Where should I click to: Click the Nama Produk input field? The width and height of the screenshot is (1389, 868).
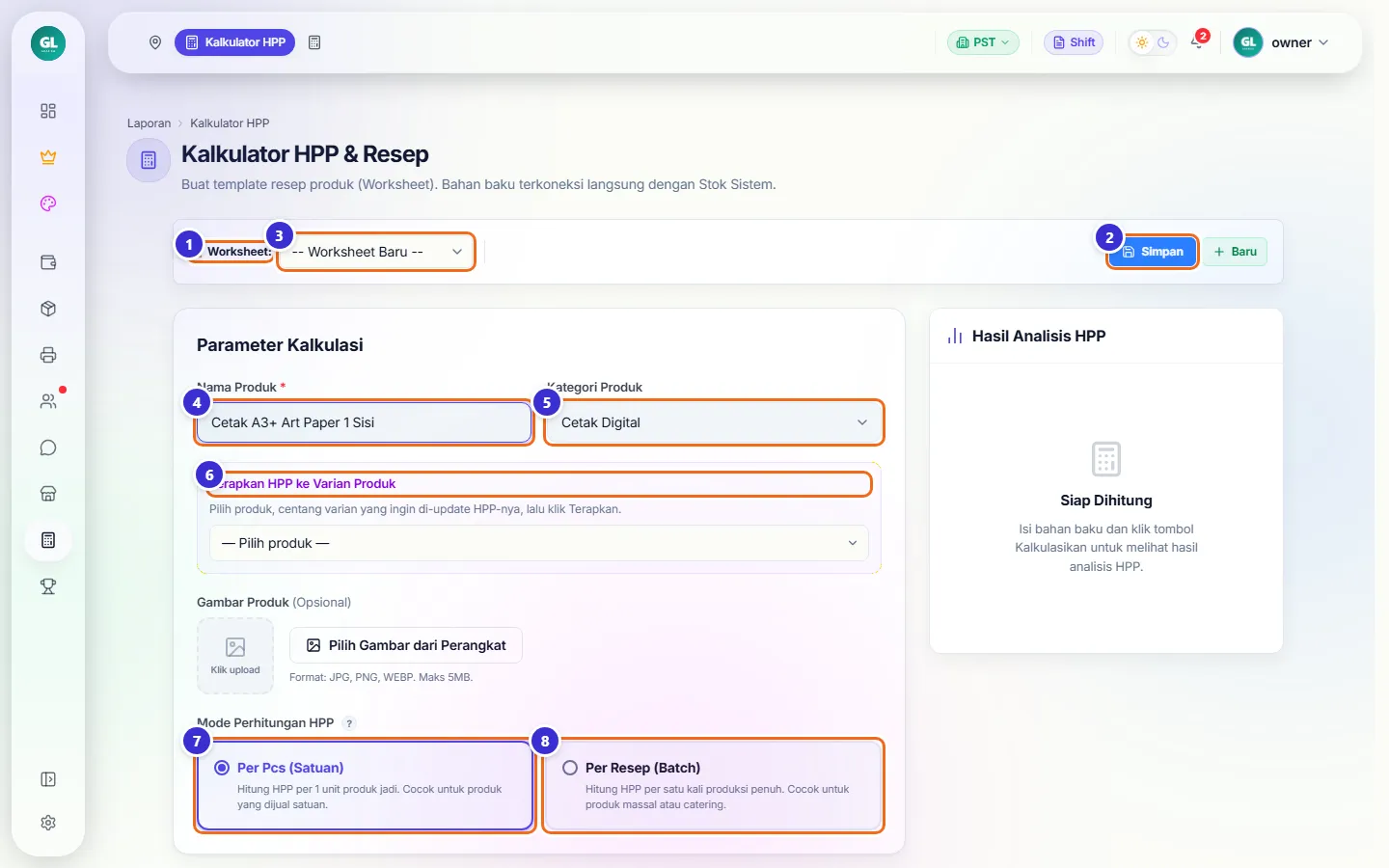[x=365, y=422]
